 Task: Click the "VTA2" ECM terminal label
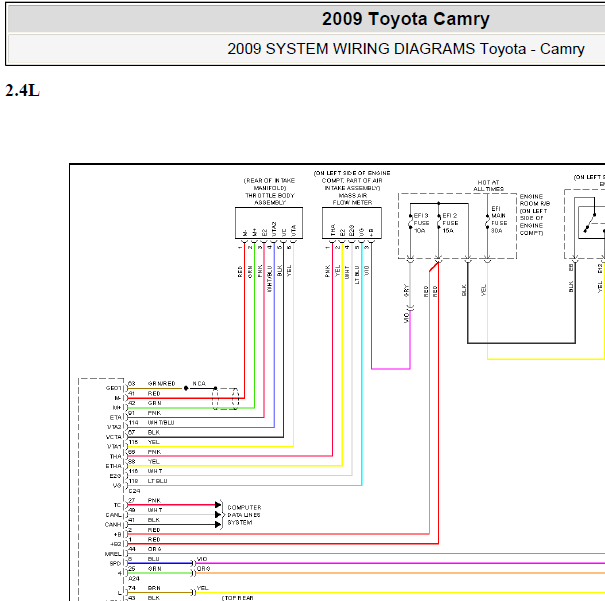pyautogui.click(x=114, y=427)
